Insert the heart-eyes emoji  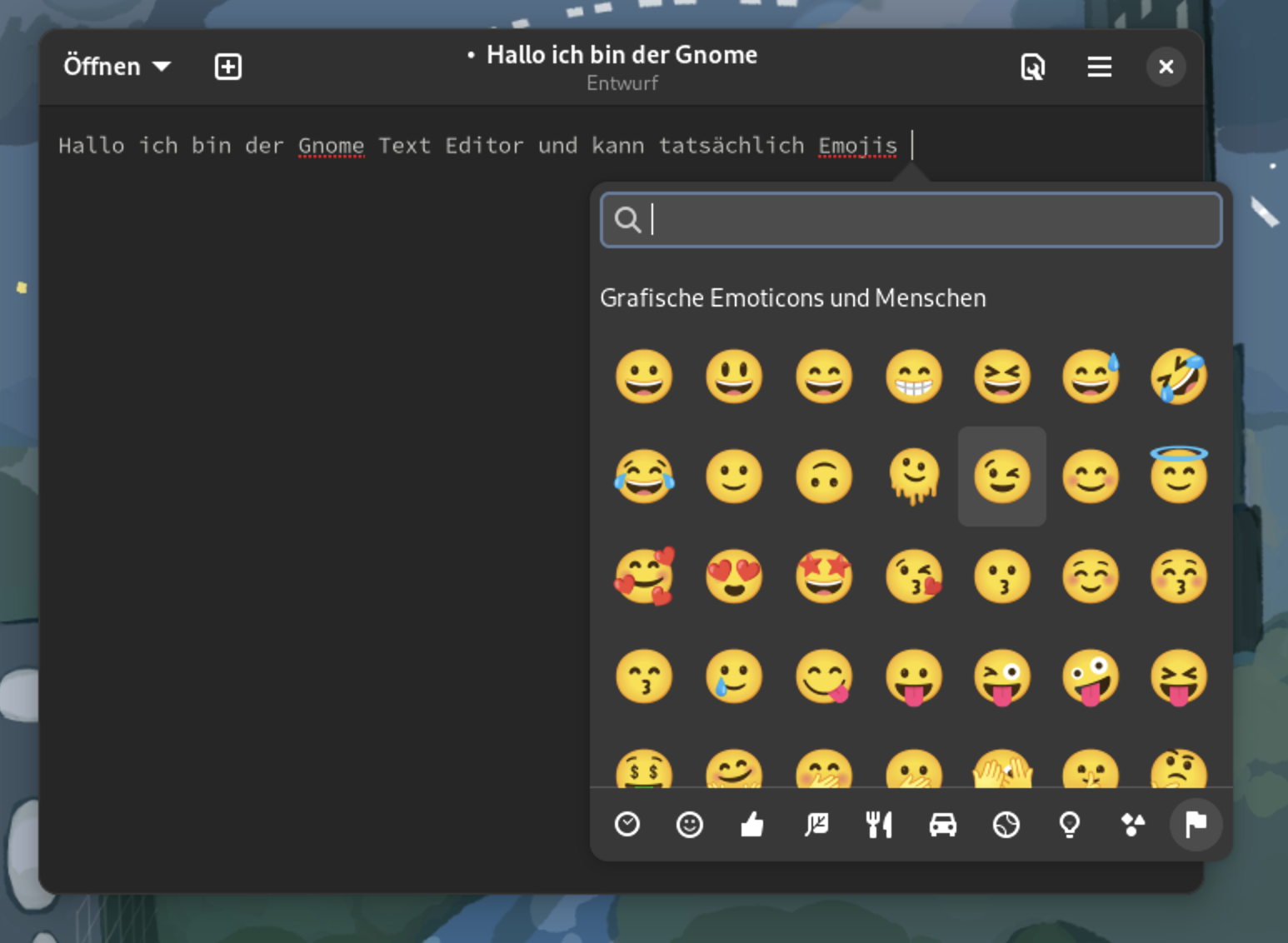click(x=734, y=576)
